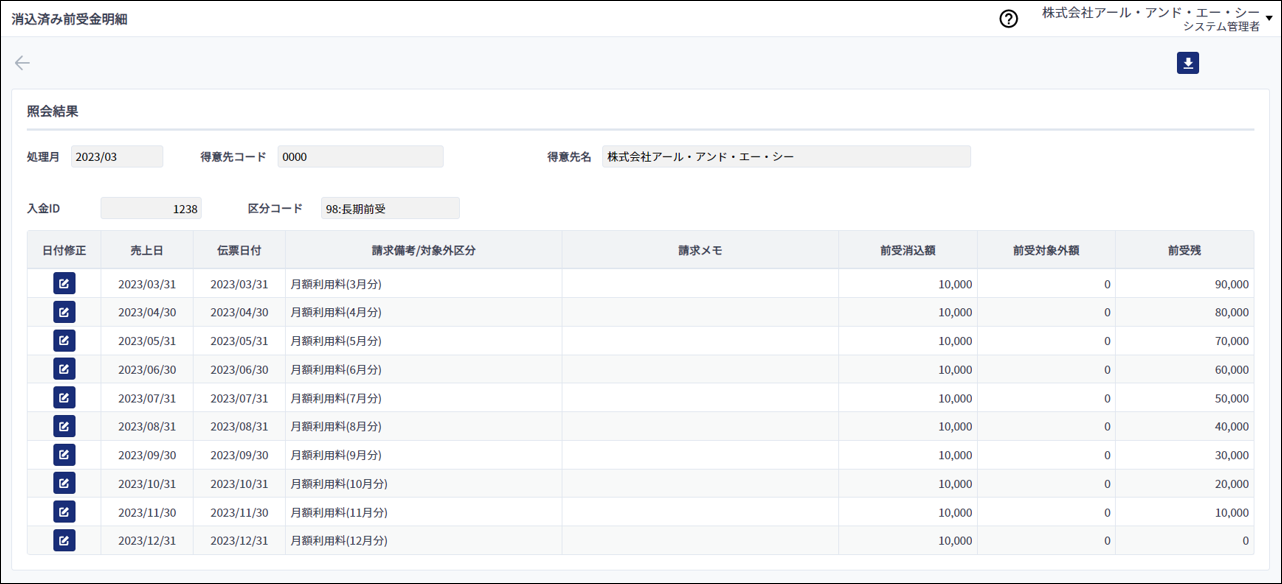Screen dimensions: 1282x584
Task: Click the 得意先名 field
Action: click(786, 156)
